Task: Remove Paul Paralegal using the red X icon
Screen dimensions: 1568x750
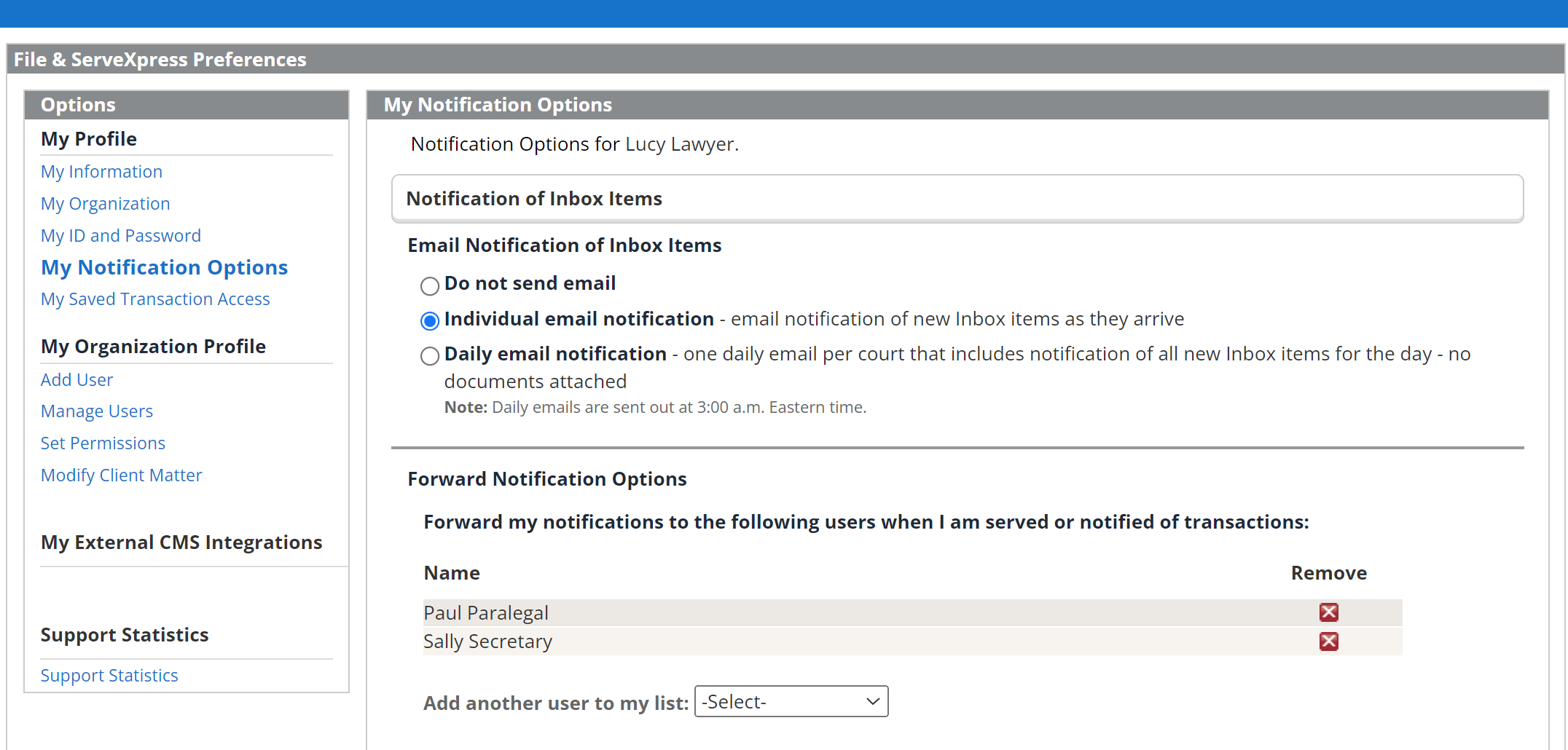Action: click(1328, 612)
